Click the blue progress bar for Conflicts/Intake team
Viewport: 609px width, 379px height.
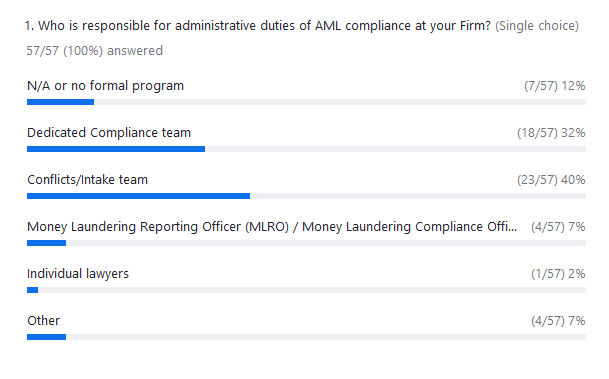(x=138, y=196)
